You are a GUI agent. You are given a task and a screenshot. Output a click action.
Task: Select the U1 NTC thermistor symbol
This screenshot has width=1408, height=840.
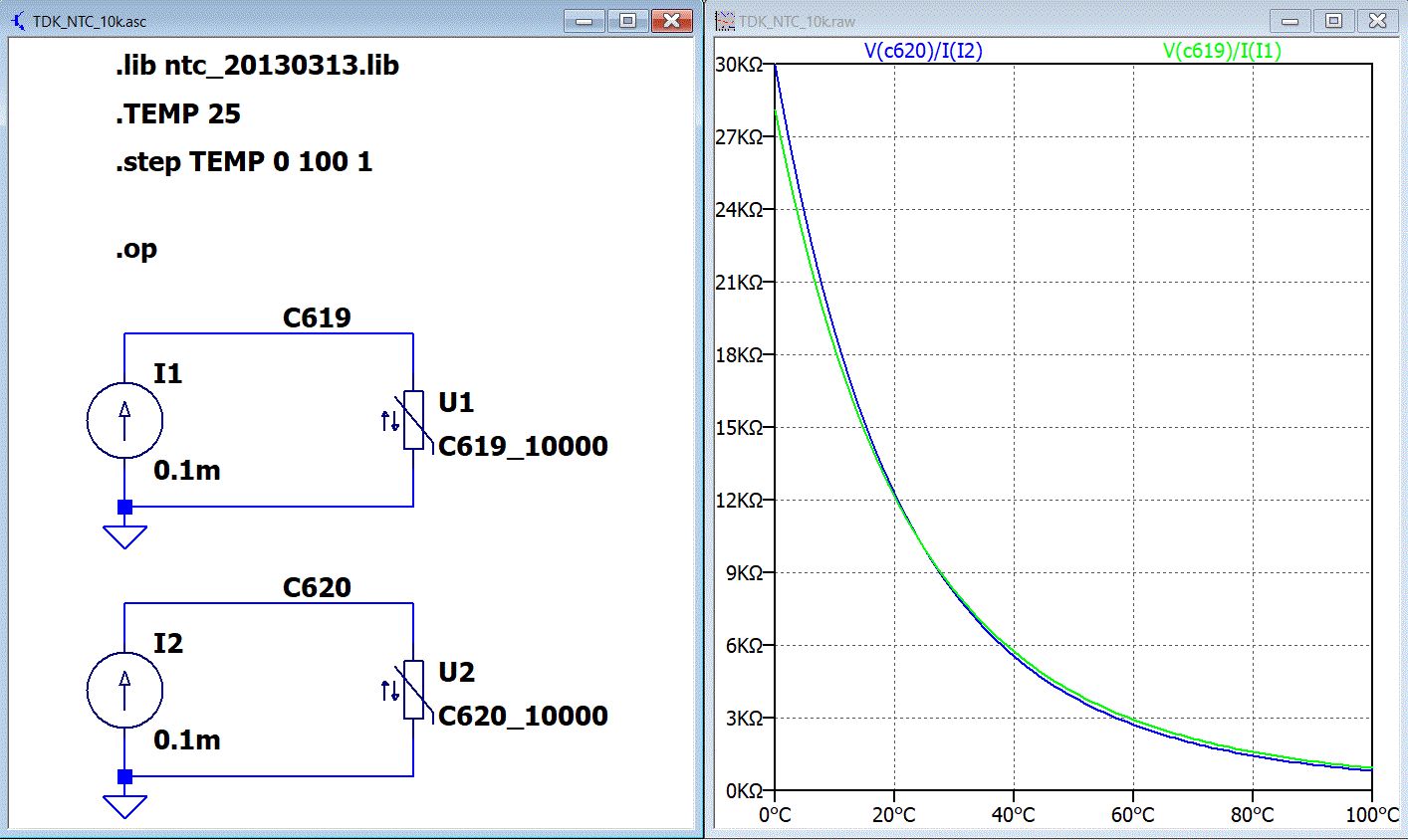(413, 420)
